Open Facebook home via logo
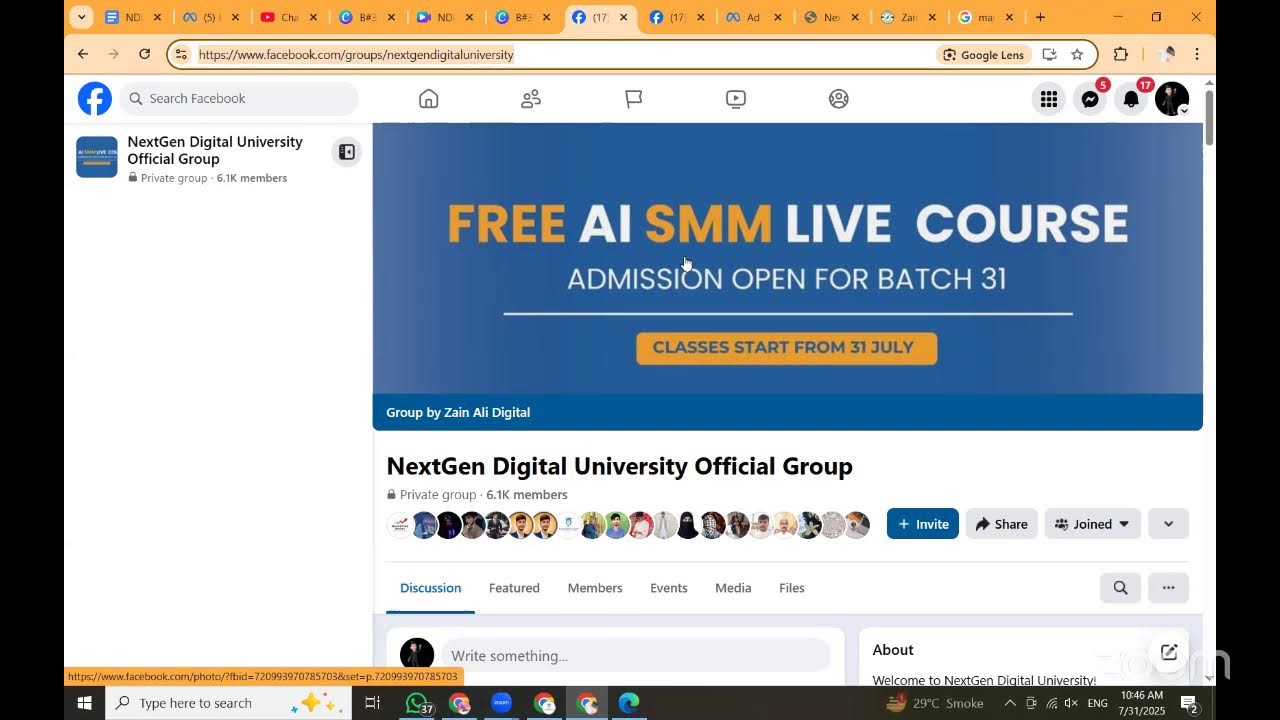The width and height of the screenshot is (1280, 720). 95,99
